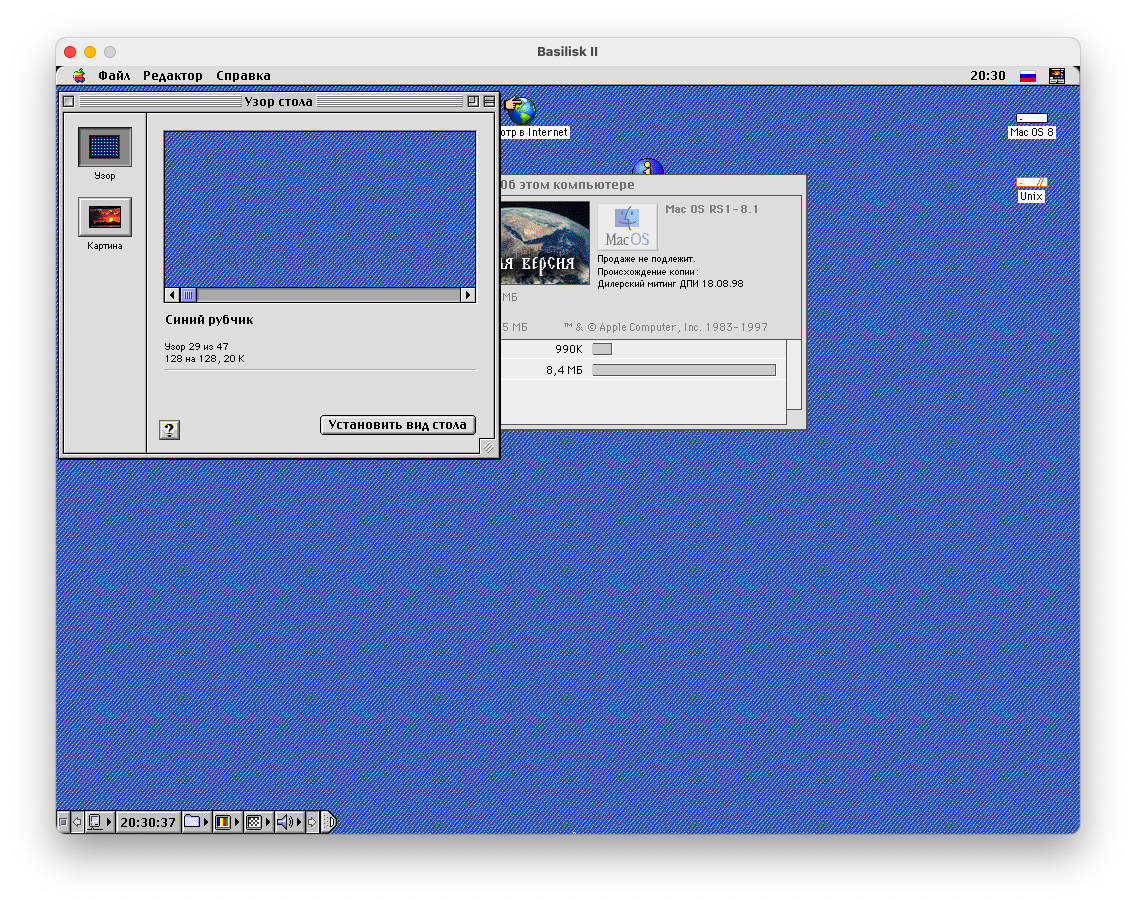This screenshot has height=908, width=1136.
Task: Open the yellow question mark help button
Action: click(169, 430)
